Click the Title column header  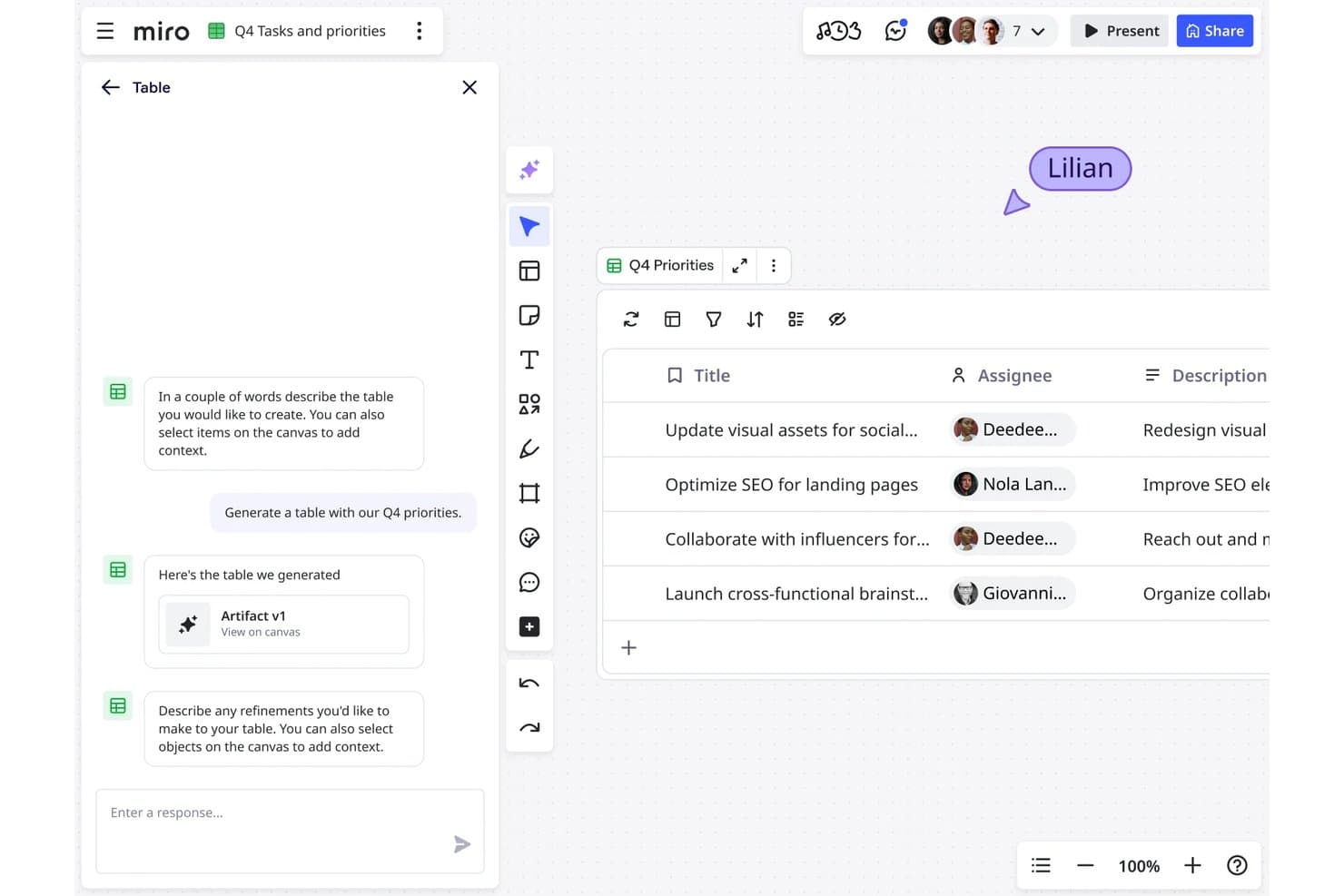(x=698, y=376)
